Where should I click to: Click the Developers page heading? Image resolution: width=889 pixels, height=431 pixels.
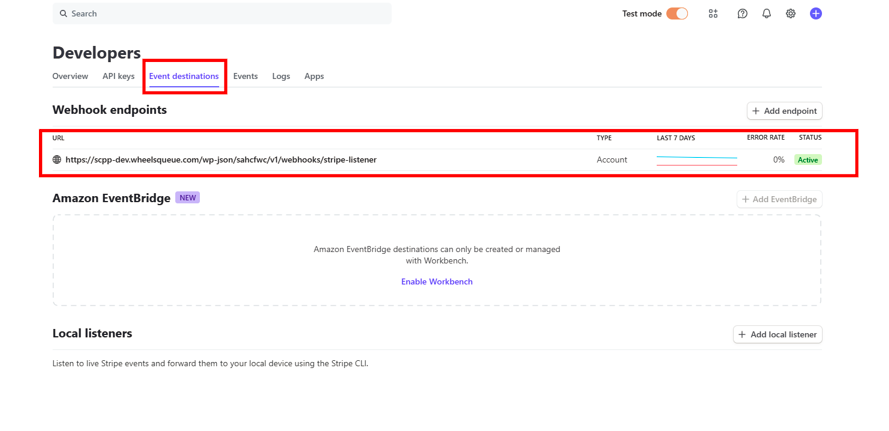click(x=96, y=53)
